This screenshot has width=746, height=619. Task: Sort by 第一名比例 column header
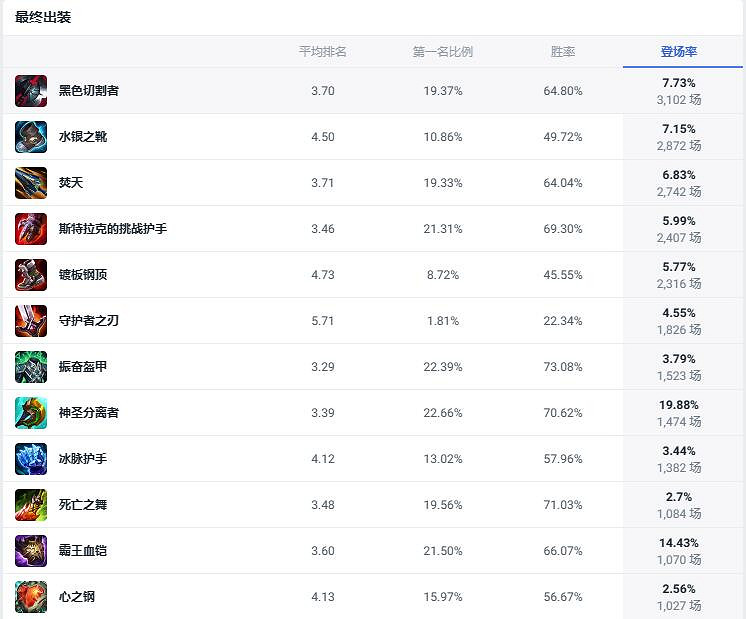442,52
